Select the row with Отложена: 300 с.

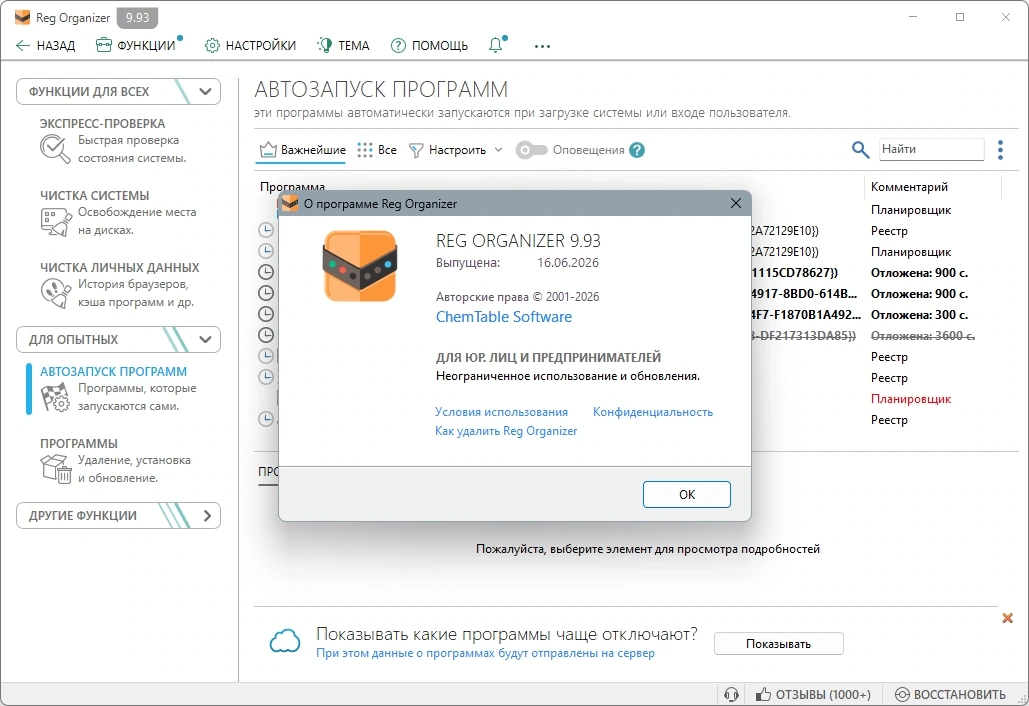click(x=919, y=315)
